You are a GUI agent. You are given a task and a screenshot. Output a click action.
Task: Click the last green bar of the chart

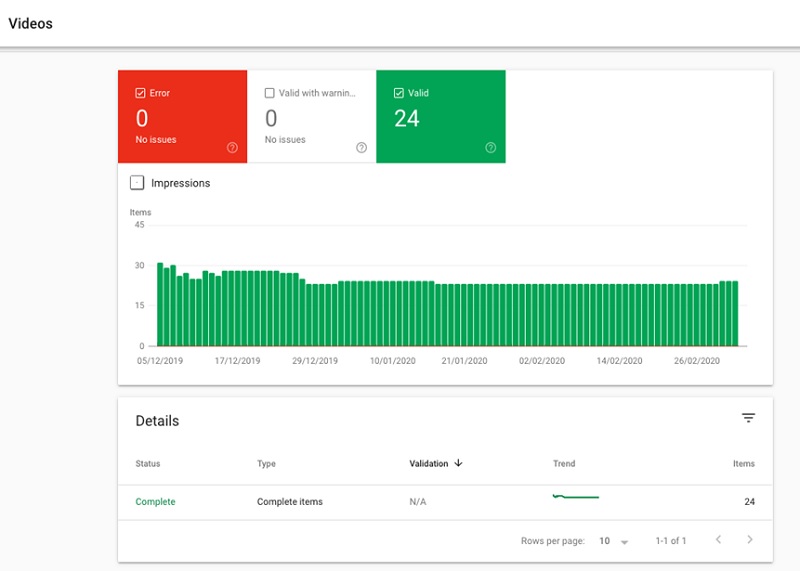point(735,313)
